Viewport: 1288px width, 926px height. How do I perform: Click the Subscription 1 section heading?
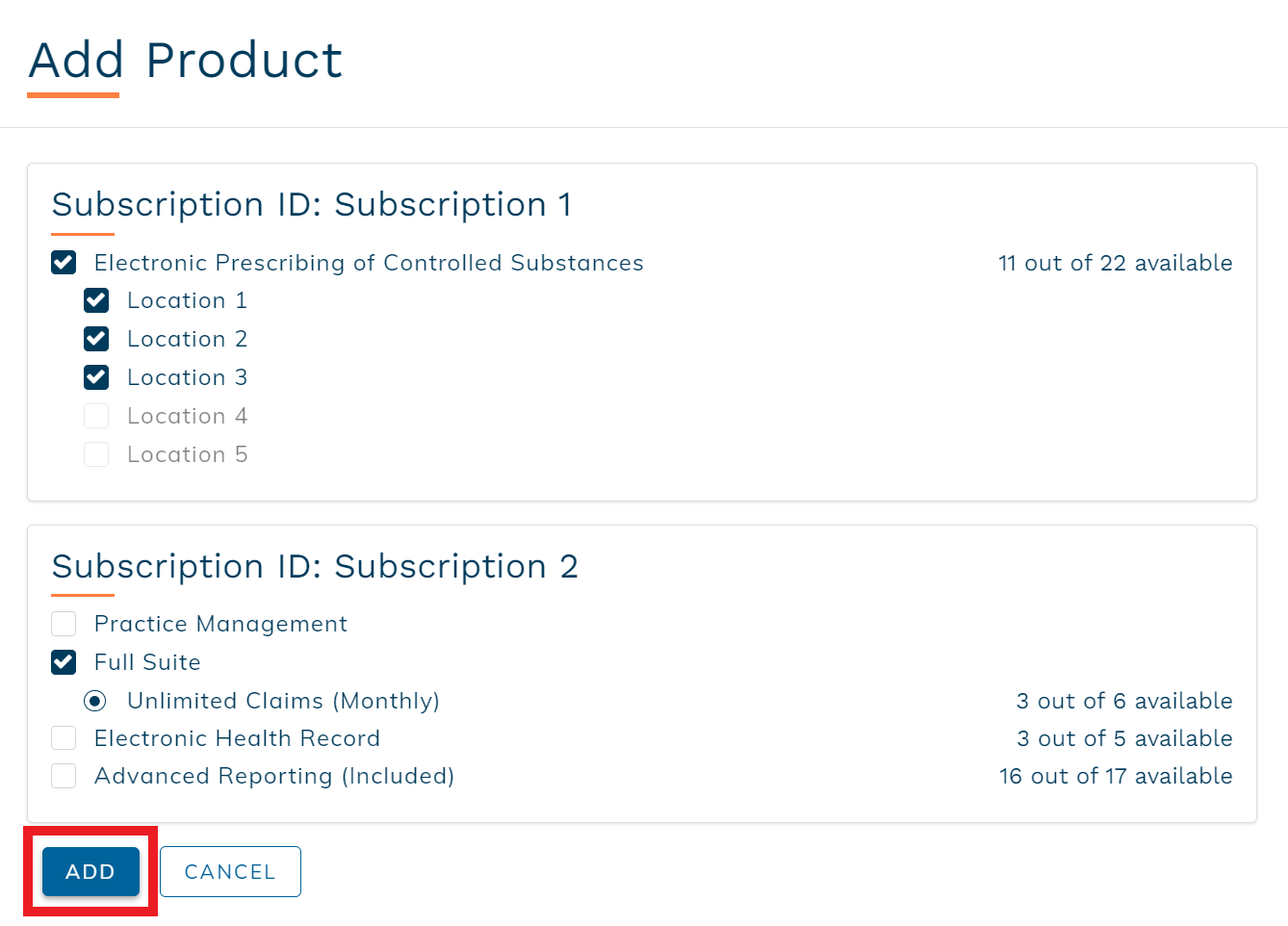pyautogui.click(x=312, y=204)
